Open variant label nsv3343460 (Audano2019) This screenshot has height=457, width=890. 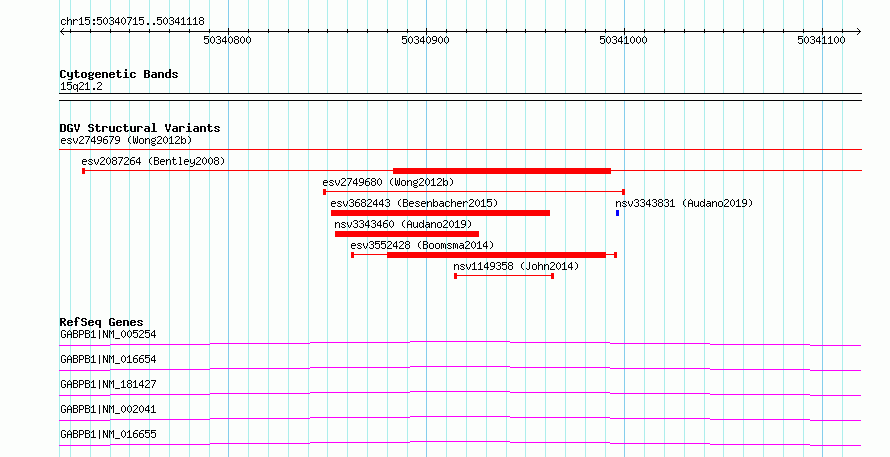click(x=403, y=224)
